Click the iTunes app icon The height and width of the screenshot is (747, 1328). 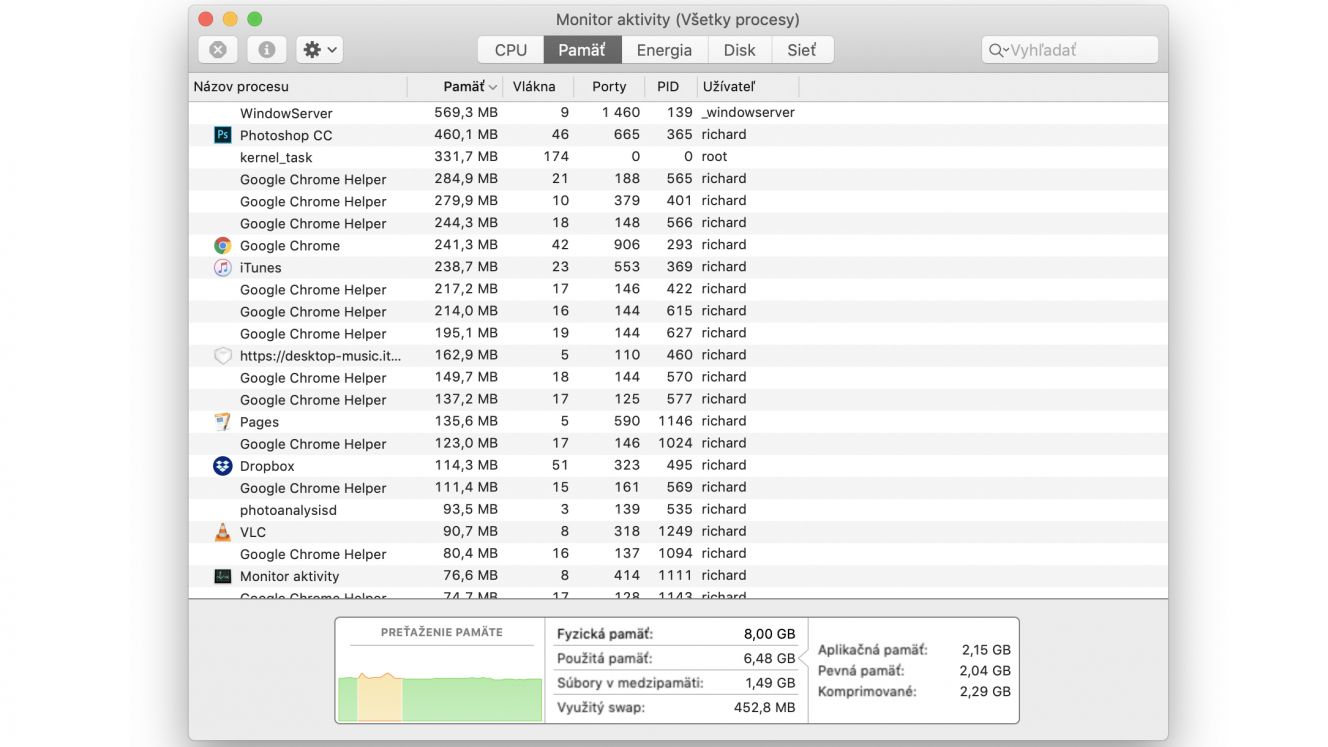point(223,267)
